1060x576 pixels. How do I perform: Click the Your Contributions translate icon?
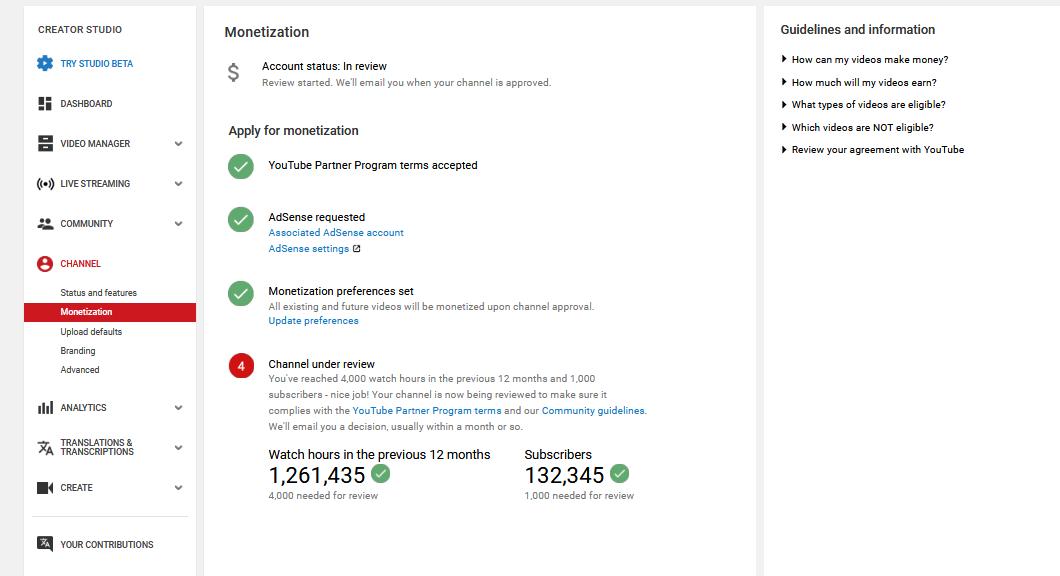(45, 544)
